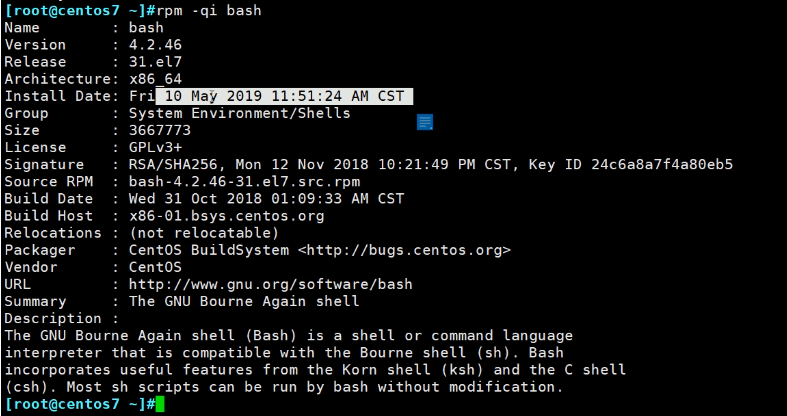The width and height of the screenshot is (787, 416).
Task: Click the highlighted install date text
Action: click(284, 96)
